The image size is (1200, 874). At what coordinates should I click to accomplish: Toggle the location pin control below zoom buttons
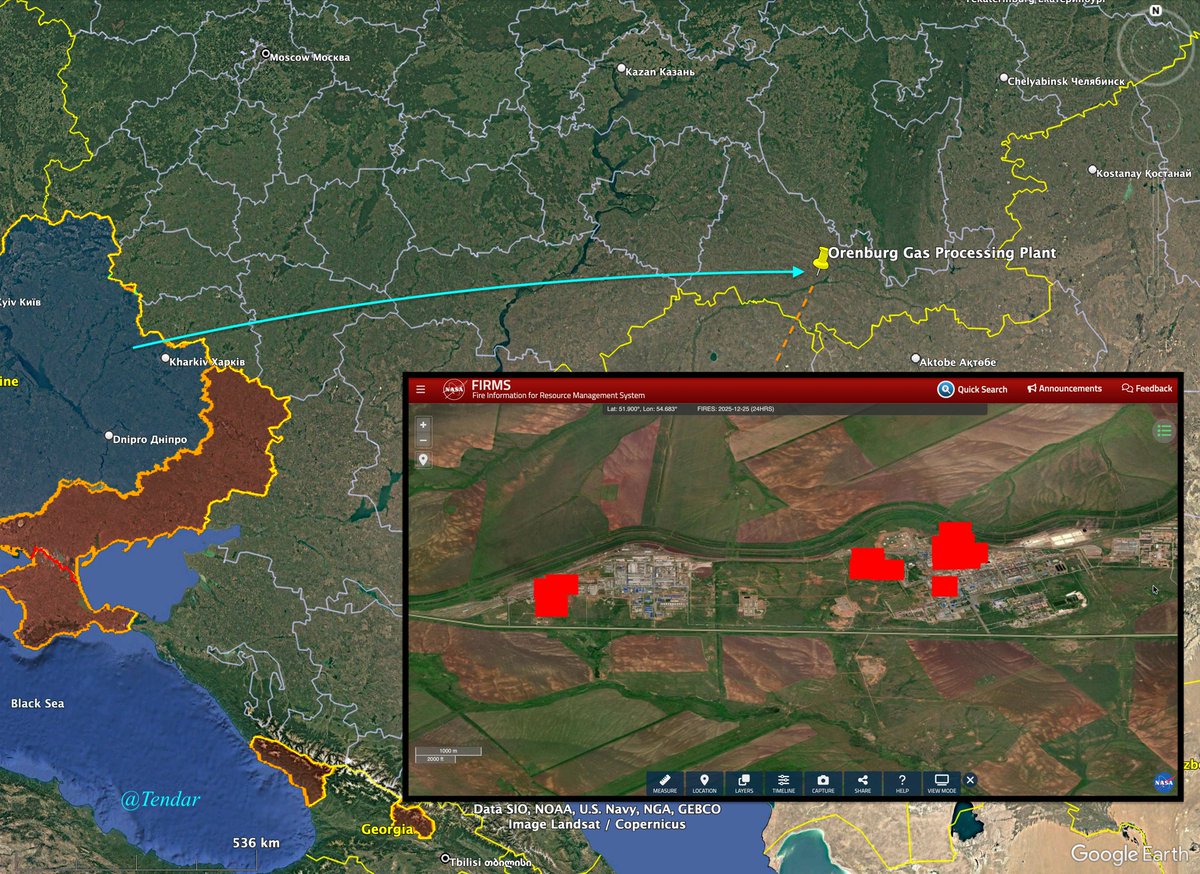(x=423, y=459)
